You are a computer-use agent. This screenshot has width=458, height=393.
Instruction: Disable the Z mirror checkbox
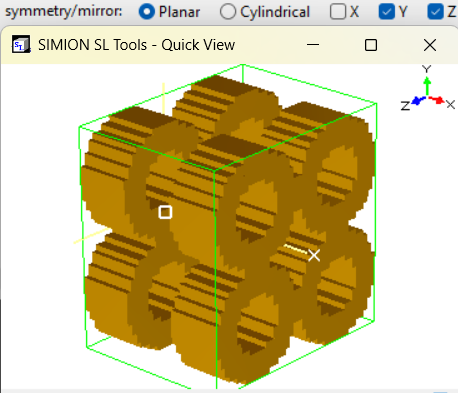[x=435, y=12]
